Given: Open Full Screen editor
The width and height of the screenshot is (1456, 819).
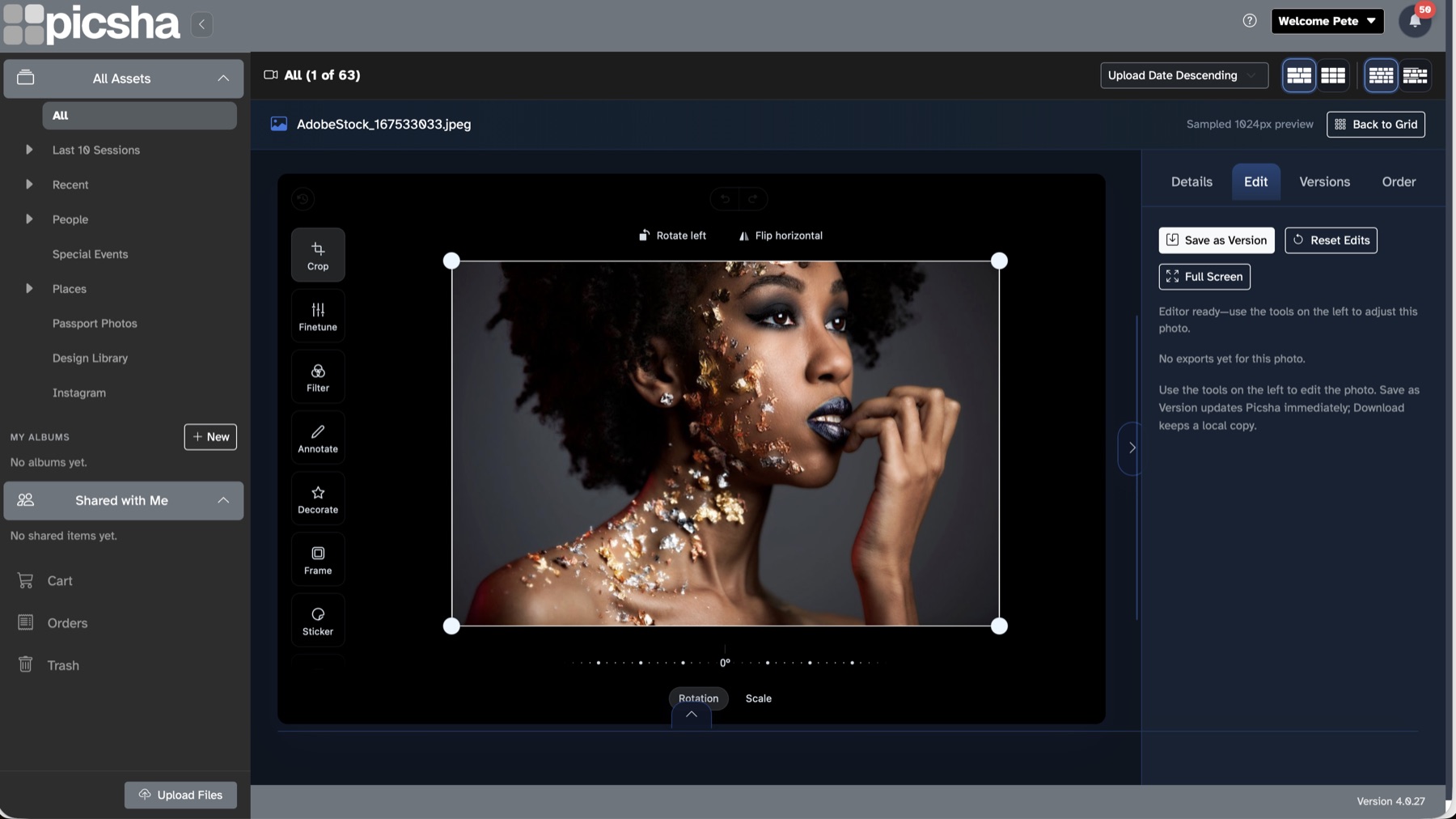Looking at the screenshot, I should point(1204,277).
